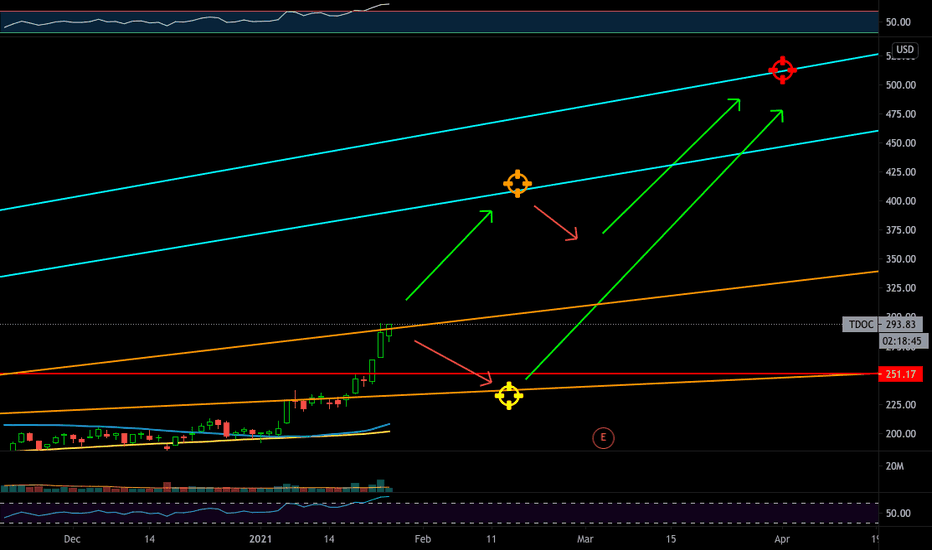Click the 15 date label after Mar
932x550 pixels.
tap(670, 539)
